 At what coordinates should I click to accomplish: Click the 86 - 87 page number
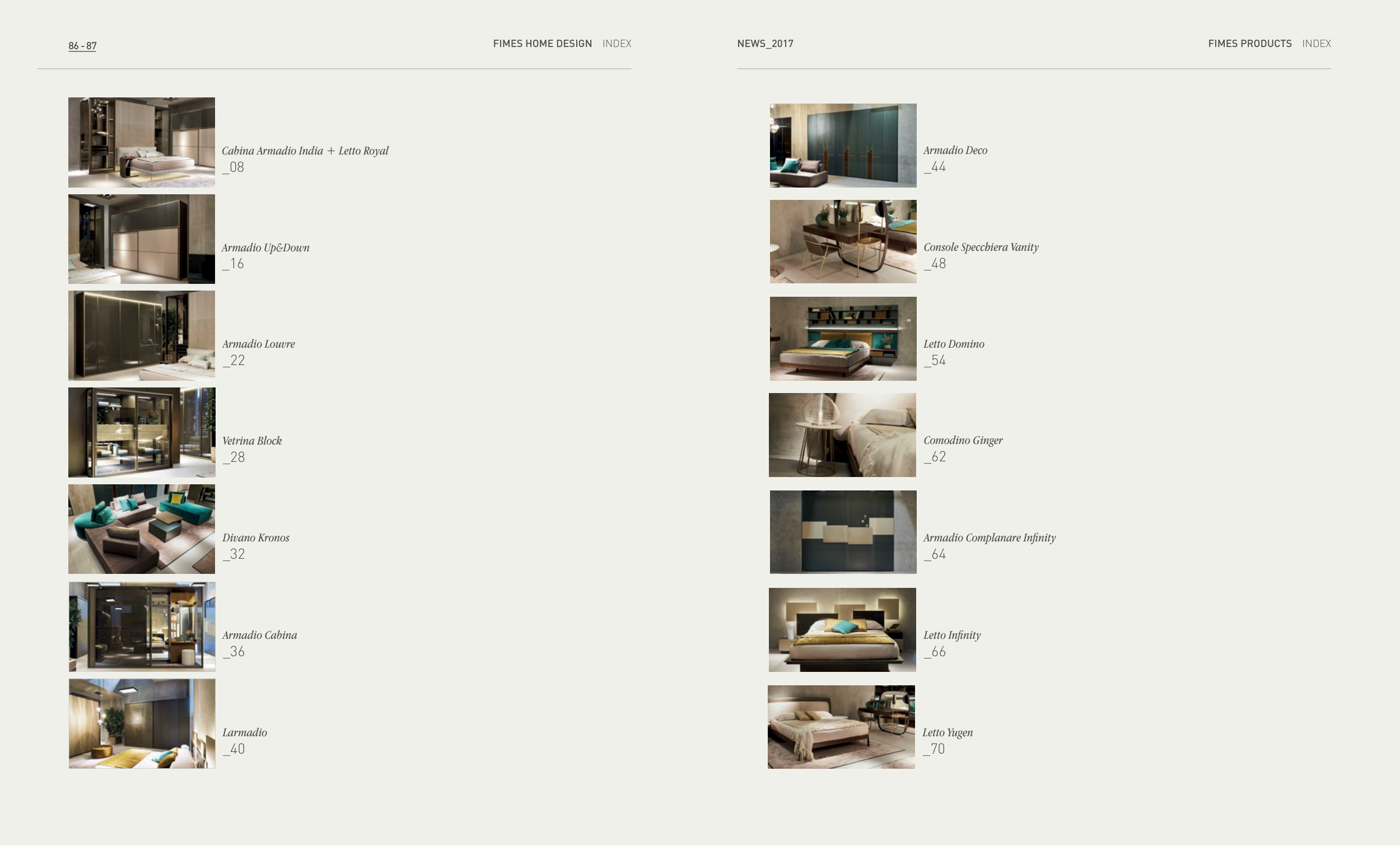click(82, 45)
